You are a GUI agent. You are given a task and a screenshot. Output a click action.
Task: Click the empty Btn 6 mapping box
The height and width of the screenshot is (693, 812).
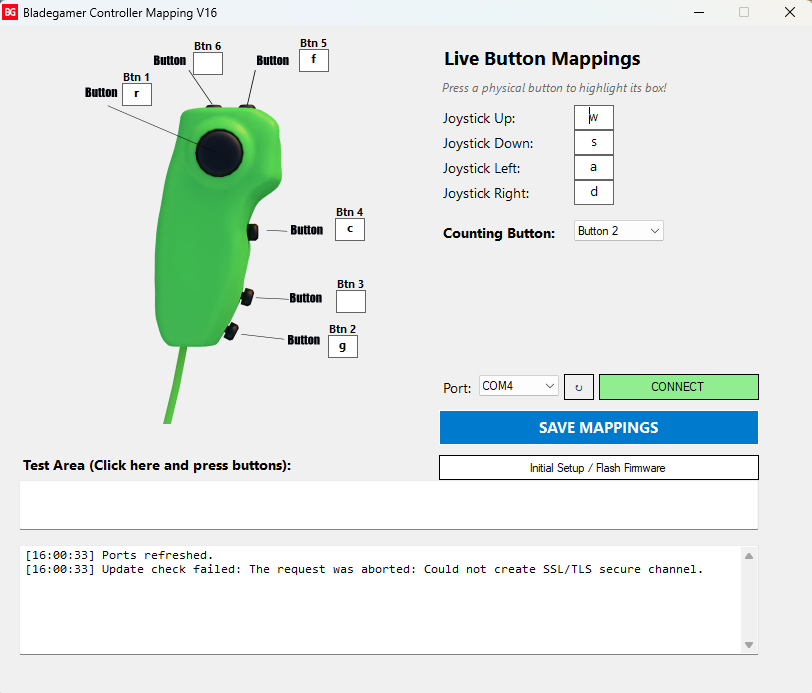(208, 63)
